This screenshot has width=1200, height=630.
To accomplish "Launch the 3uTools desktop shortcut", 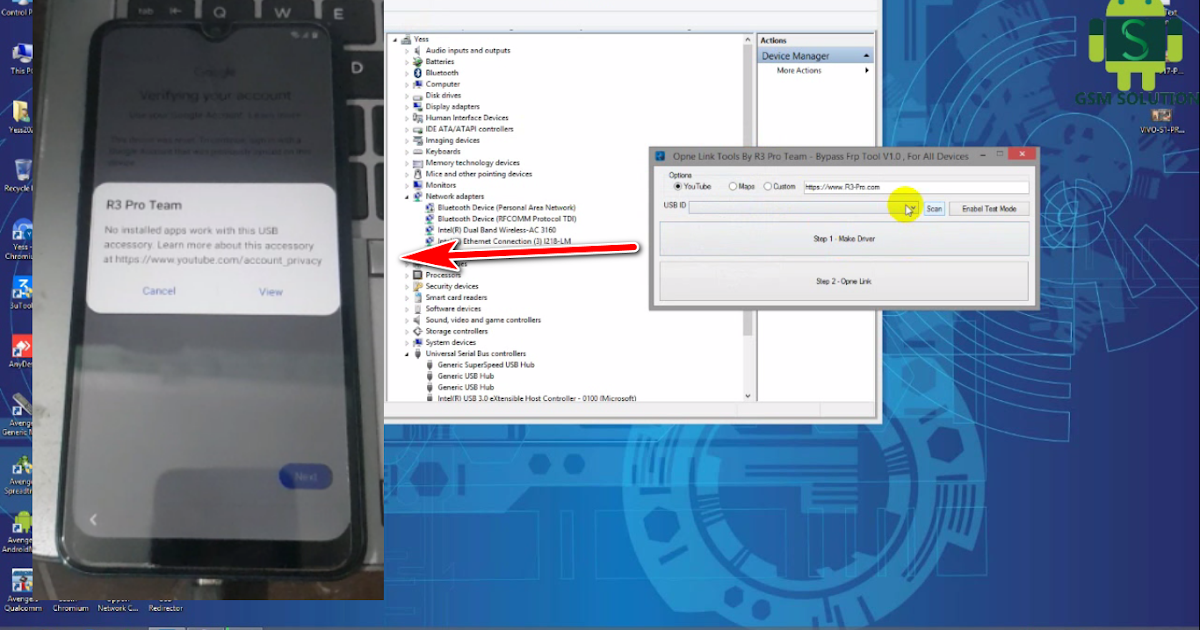I will click(19, 293).
